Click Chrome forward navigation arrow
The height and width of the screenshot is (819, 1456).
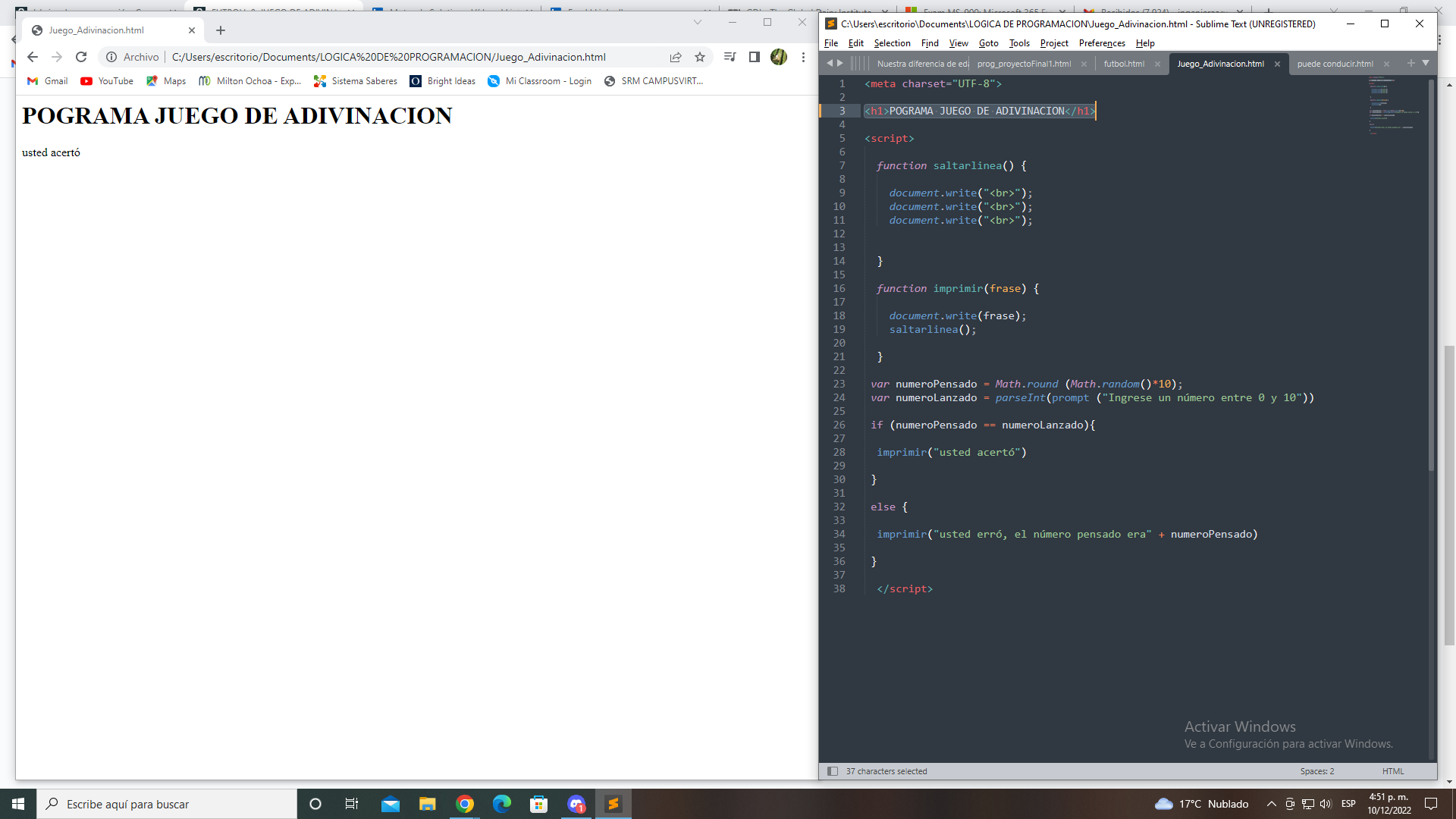[57, 57]
